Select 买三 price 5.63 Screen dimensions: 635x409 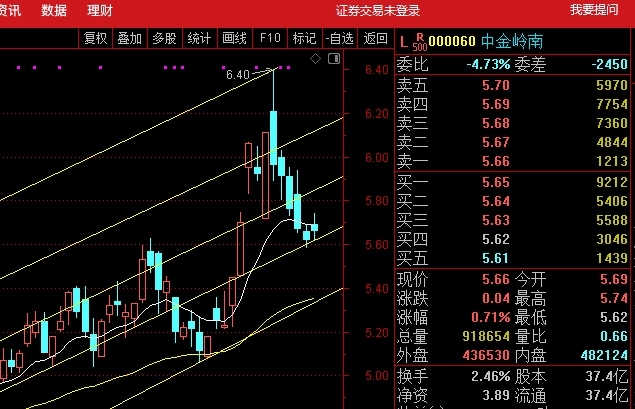pos(496,220)
